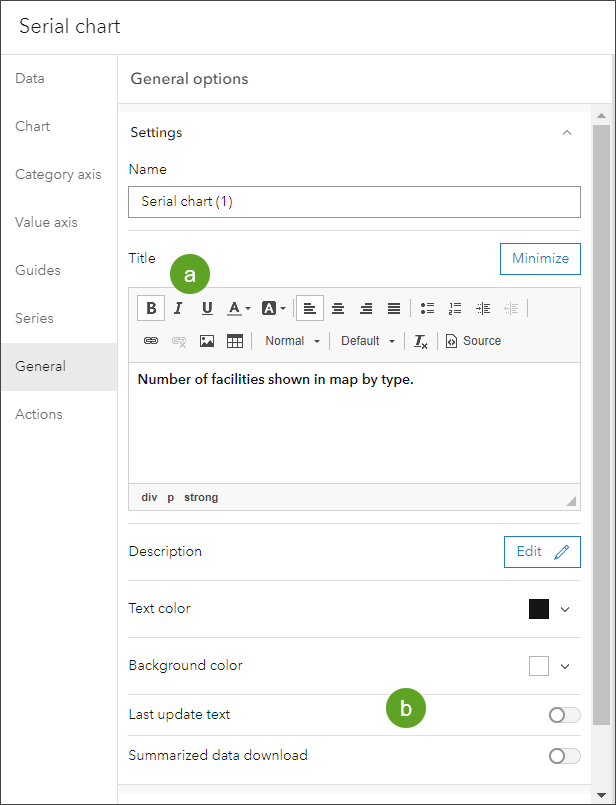The height and width of the screenshot is (805, 616).
Task: Insert an image into title
Action: pos(207,341)
